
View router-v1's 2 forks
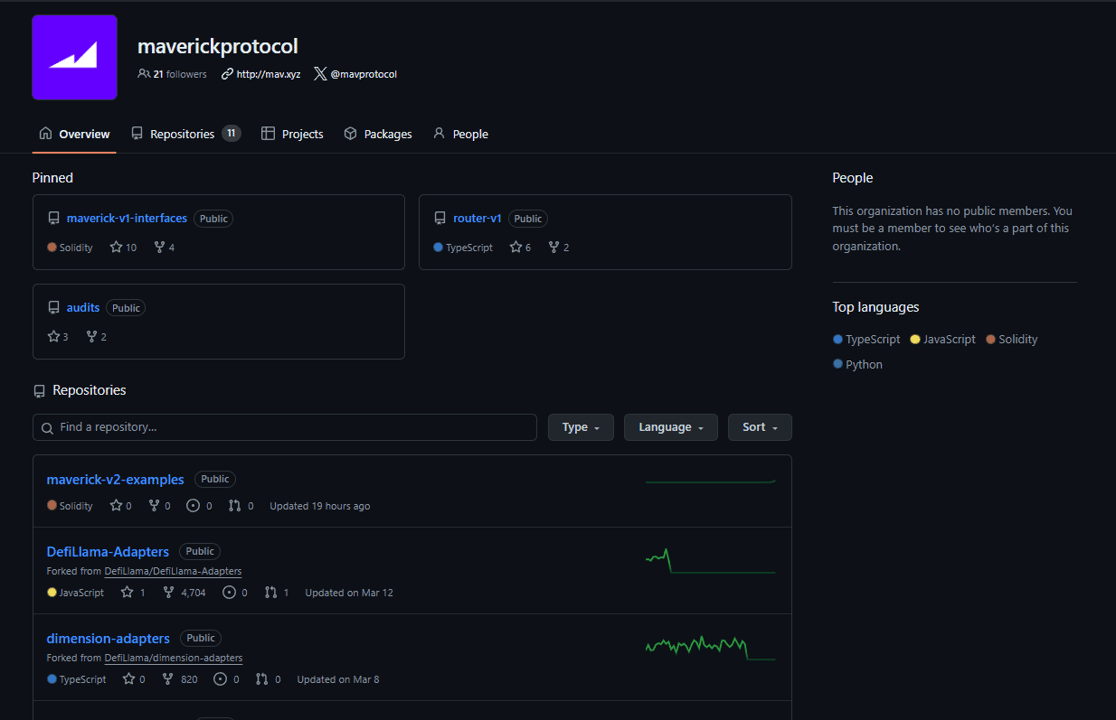click(559, 247)
